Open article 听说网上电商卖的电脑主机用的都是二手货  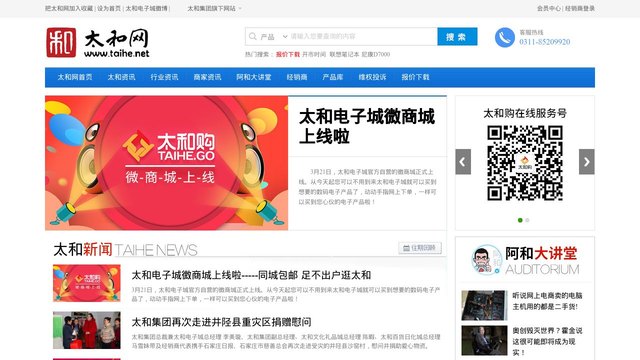(x=547, y=301)
